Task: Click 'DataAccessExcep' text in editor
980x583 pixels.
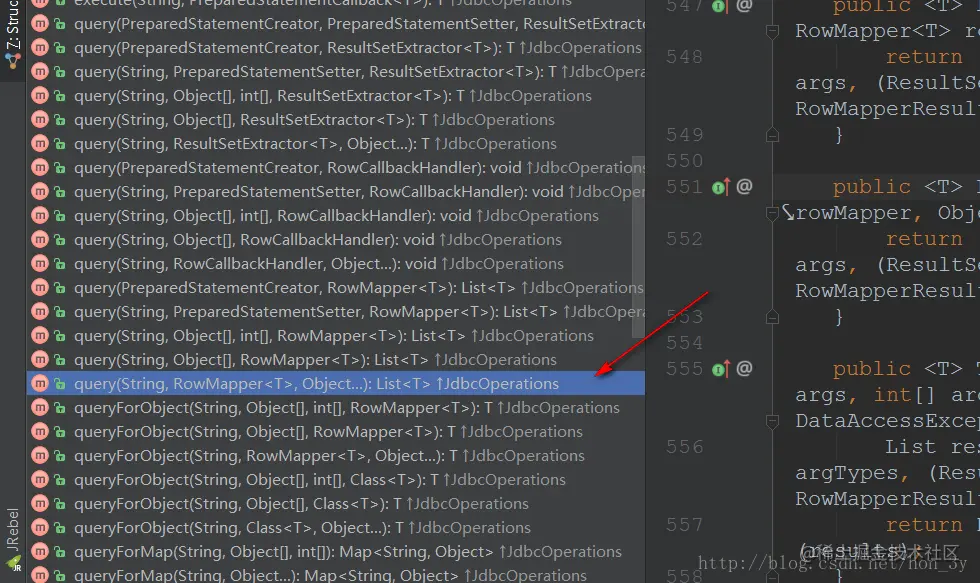Action: (x=888, y=421)
